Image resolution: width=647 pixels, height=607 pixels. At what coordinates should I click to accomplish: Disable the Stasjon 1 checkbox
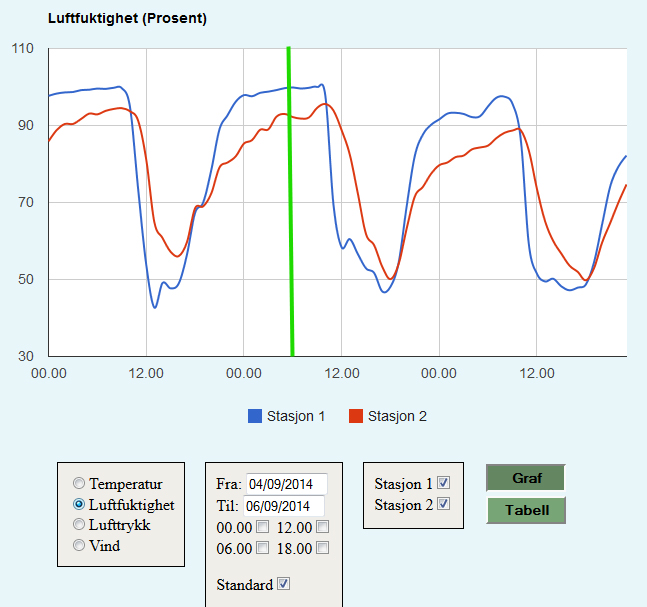coord(444,483)
